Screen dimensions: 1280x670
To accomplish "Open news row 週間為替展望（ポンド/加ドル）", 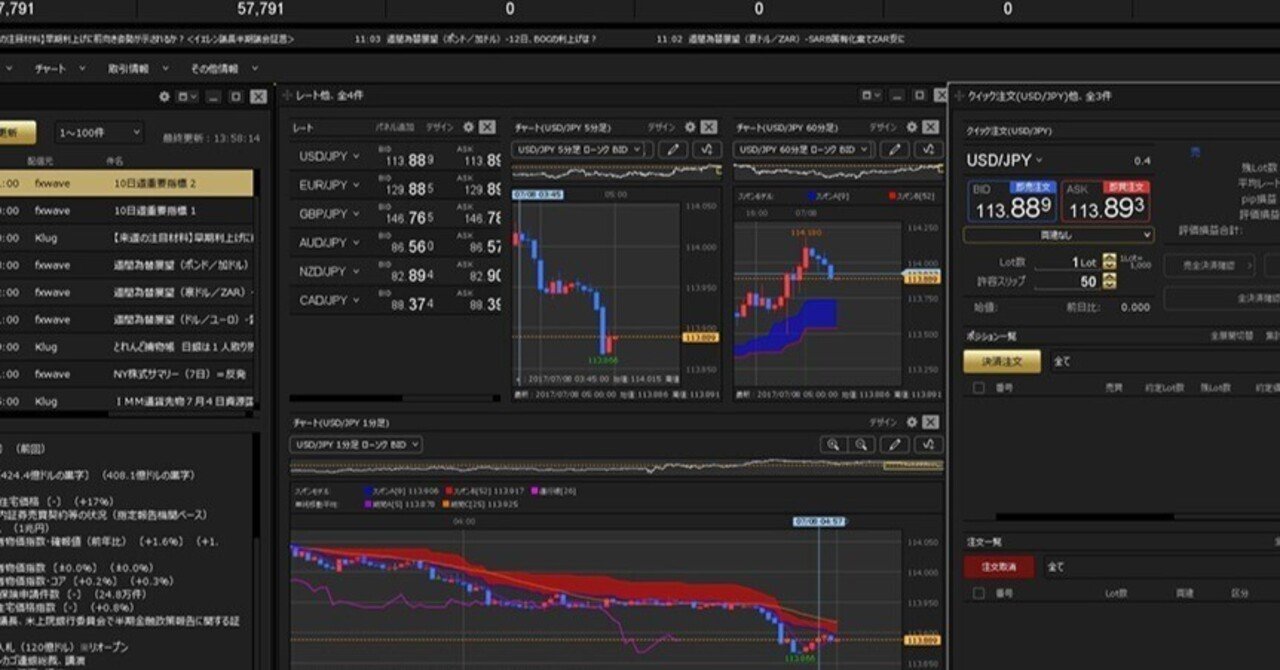I will click(126, 266).
